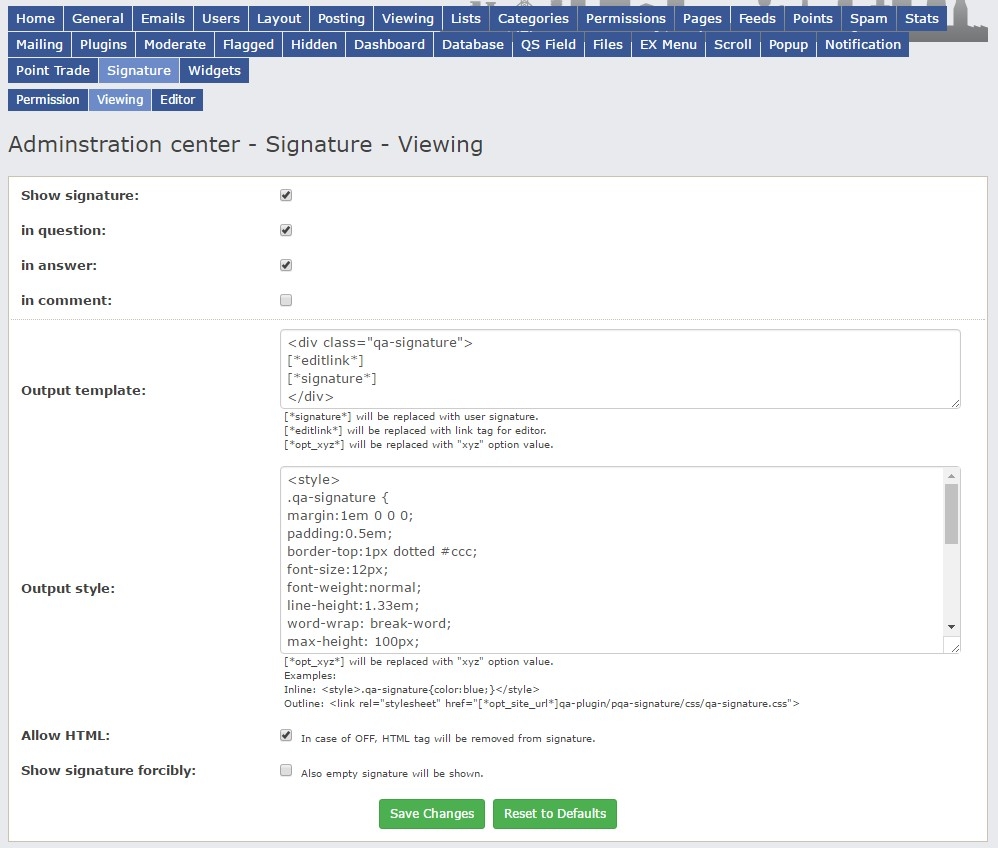Click scroll down arrow in Output style box
The height and width of the screenshot is (848, 998).
(x=951, y=626)
